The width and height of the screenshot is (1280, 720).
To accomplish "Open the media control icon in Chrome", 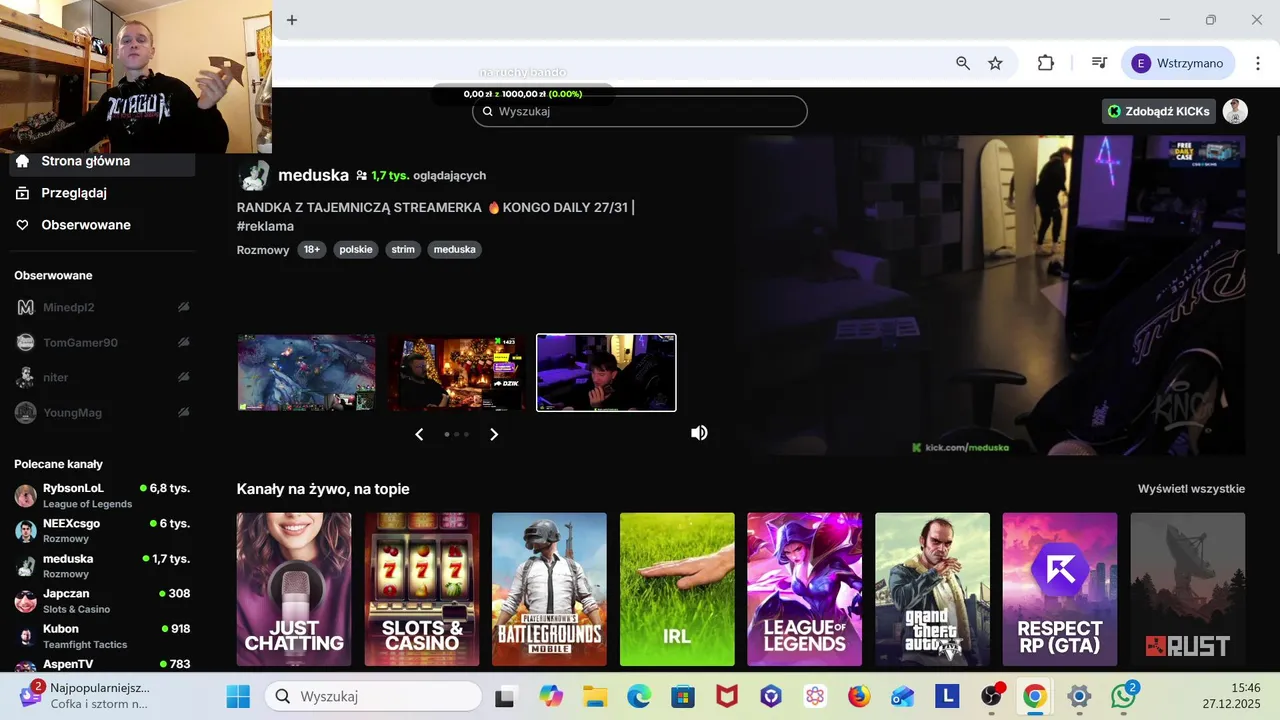I will pyautogui.click(x=1099, y=63).
